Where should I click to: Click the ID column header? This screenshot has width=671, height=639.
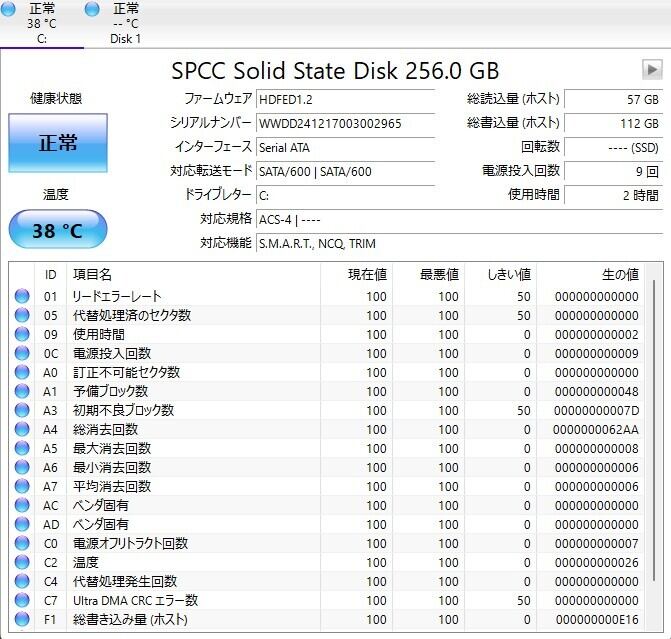[x=50, y=274]
